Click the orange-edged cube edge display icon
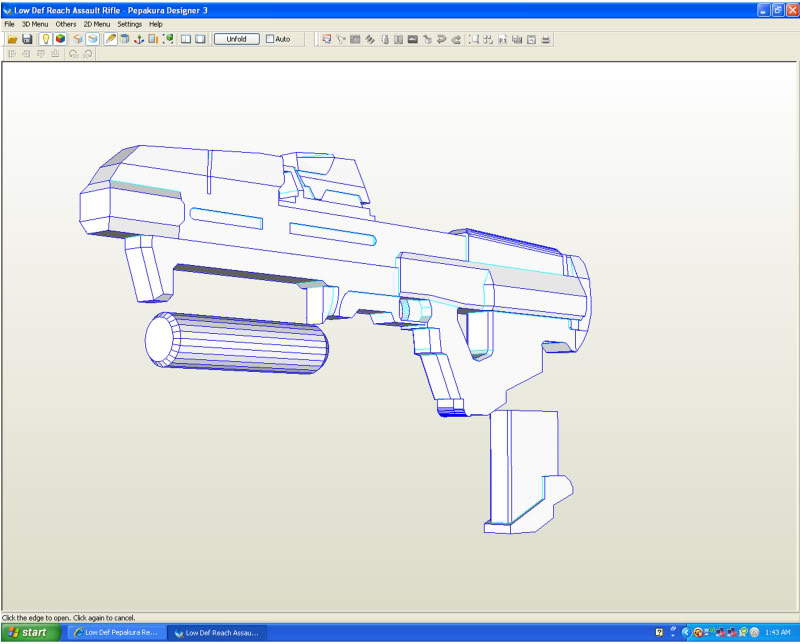800x644 pixels. click(x=78, y=39)
